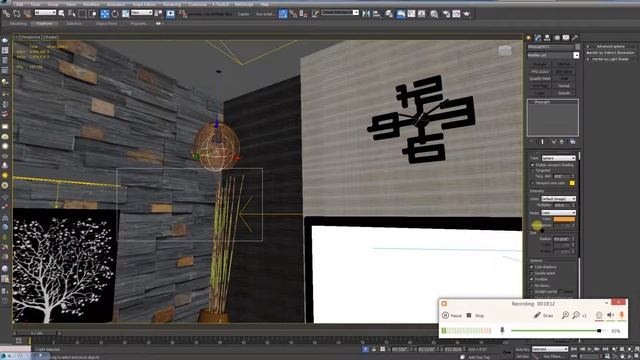Toggle the Targeted checkbox
The image size is (640, 360).
(x=532, y=170)
